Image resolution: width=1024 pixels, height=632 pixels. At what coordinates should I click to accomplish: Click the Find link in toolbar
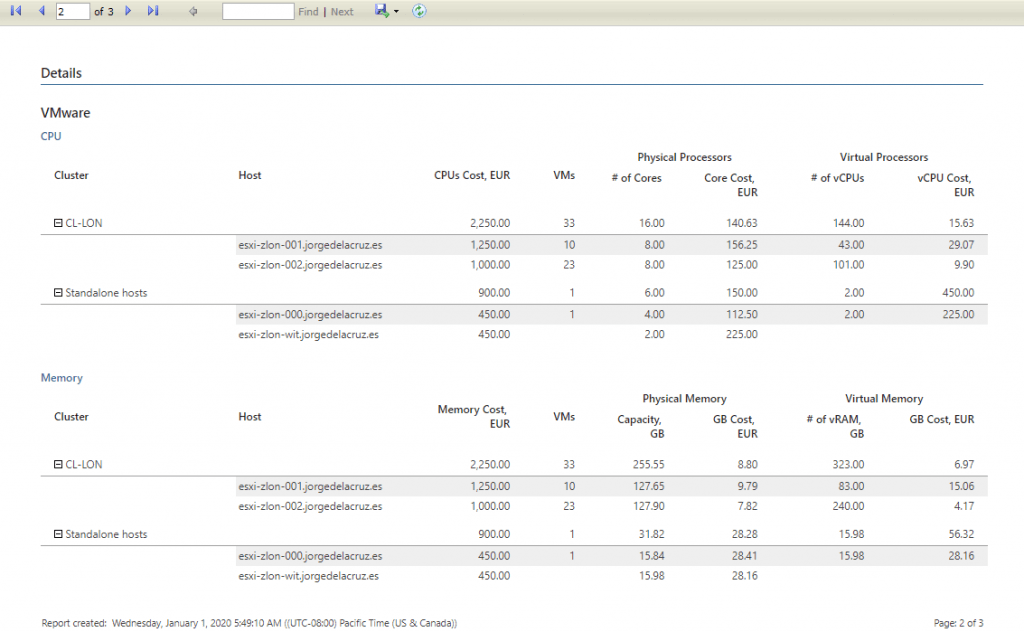[308, 12]
